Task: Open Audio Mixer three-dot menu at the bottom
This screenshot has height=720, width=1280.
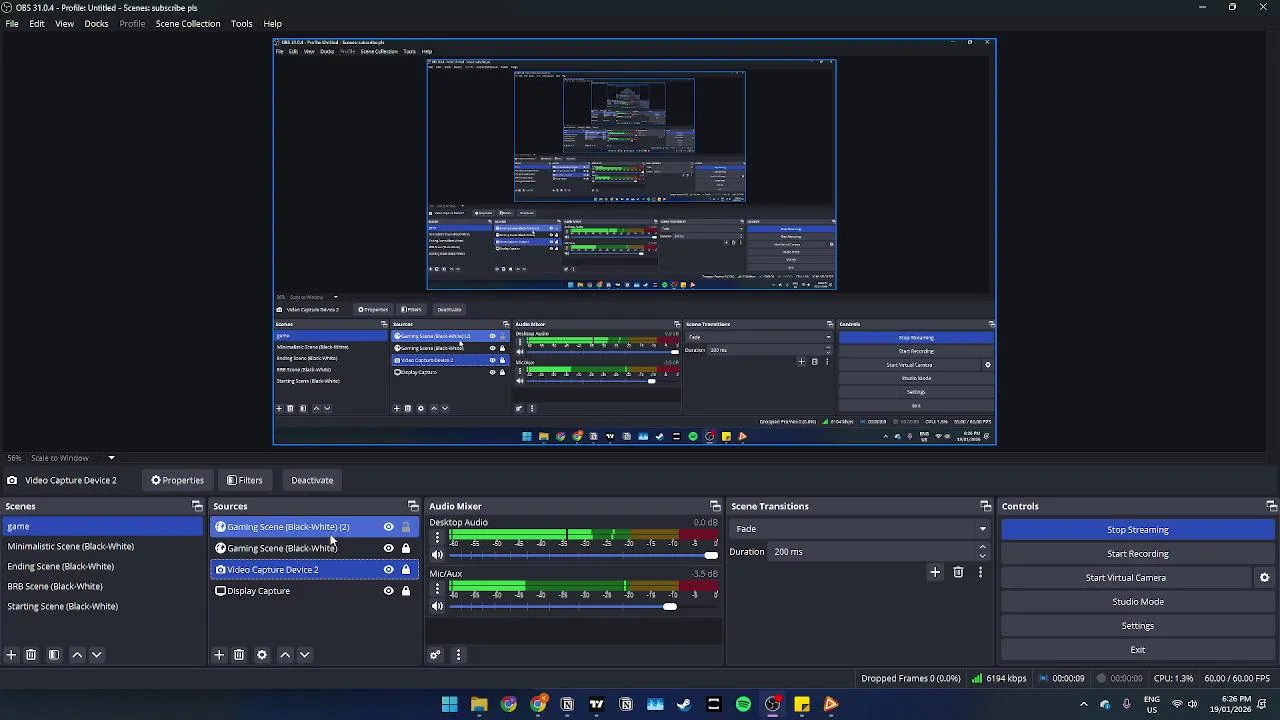Action: point(458,655)
